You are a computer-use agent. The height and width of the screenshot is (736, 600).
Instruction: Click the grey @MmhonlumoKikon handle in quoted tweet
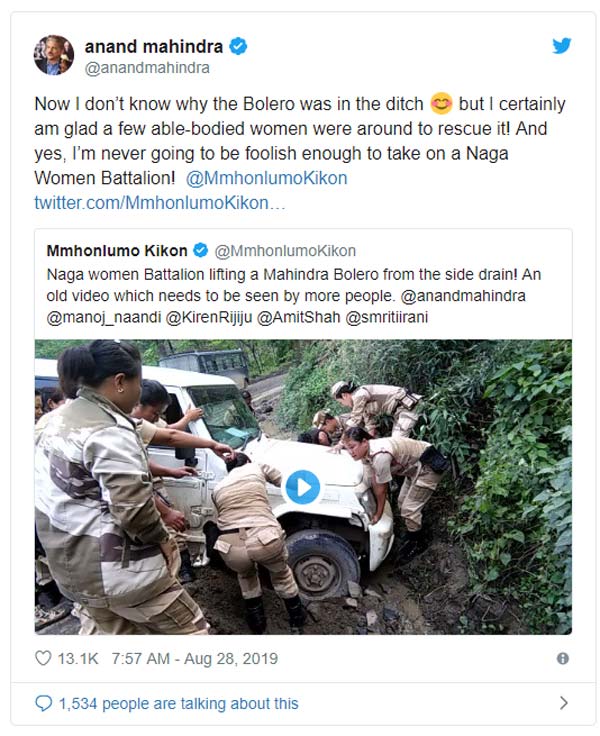click(x=285, y=250)
